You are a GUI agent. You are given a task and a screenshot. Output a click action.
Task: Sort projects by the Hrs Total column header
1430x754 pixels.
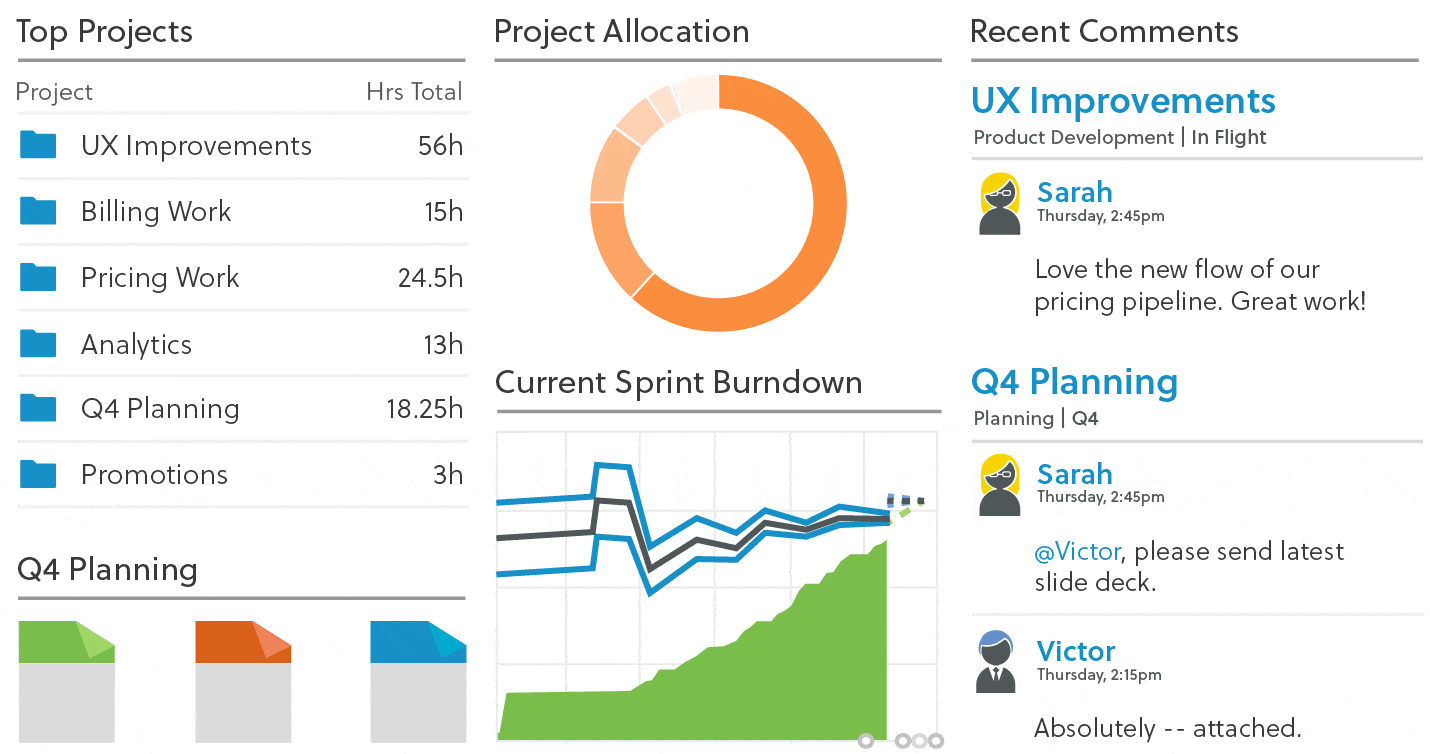(x=414, y=91)
